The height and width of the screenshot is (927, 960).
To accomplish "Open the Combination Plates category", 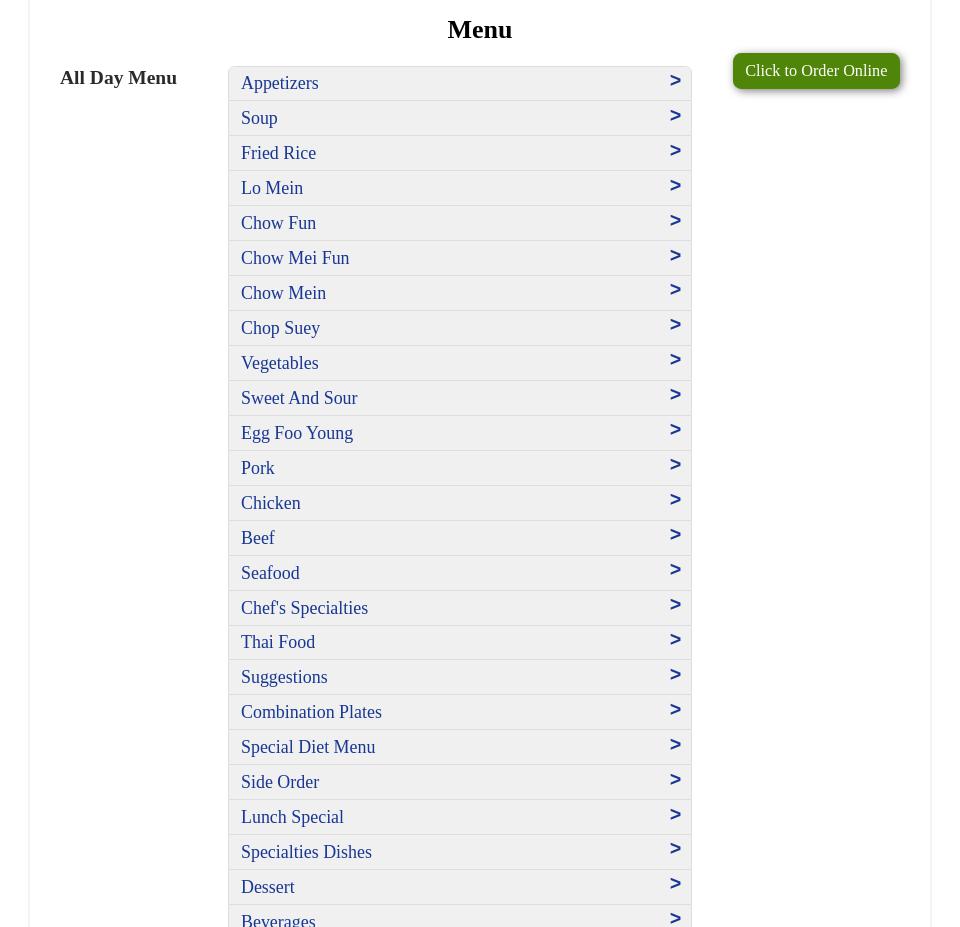I will tap(311, 712).
